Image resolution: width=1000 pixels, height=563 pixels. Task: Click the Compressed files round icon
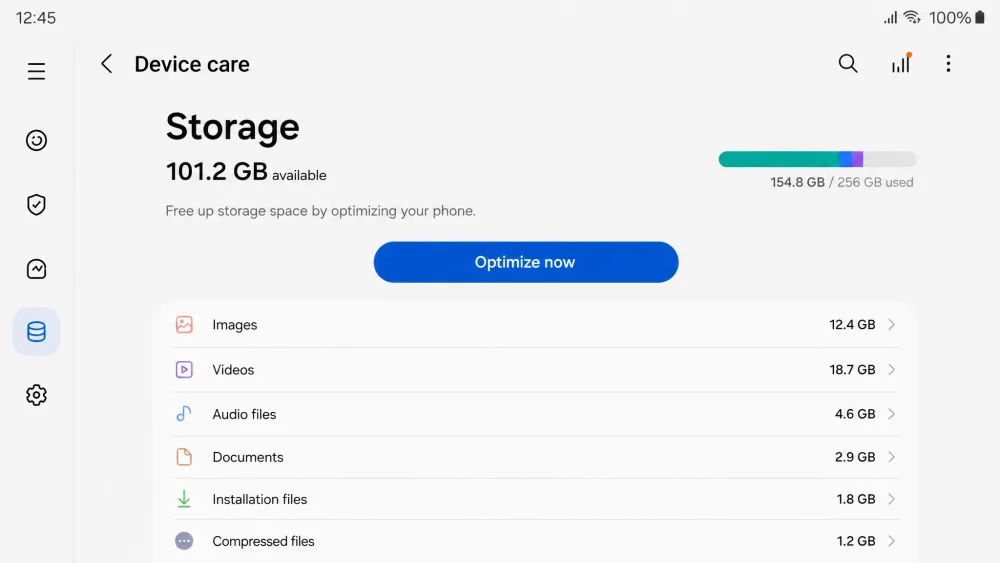point(184,541)
